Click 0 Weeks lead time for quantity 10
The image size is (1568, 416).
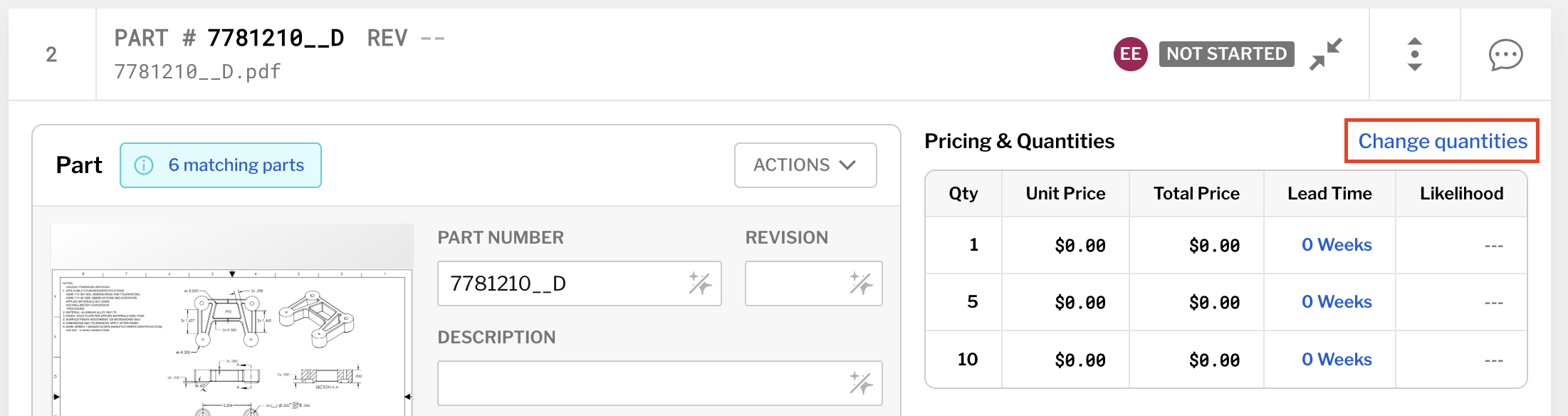point(1336,359)
